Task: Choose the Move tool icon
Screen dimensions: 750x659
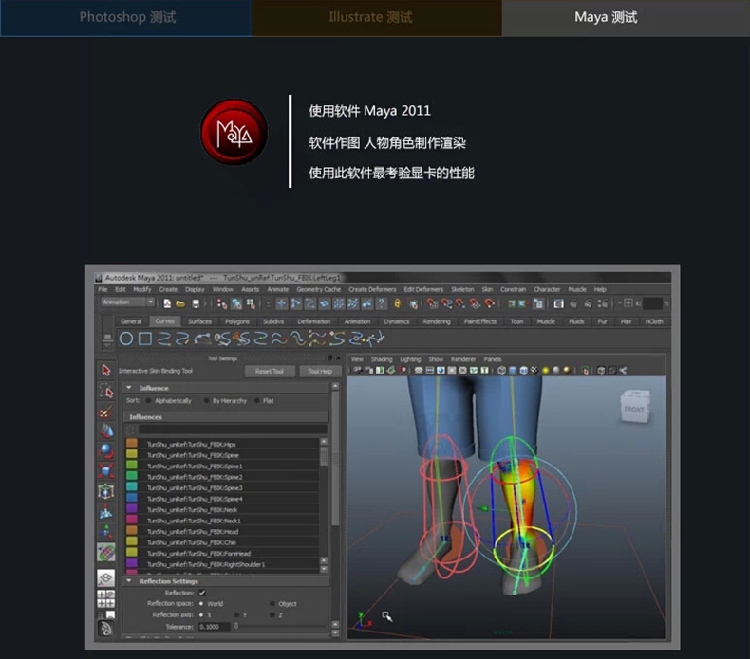Action: pos(106,431)
